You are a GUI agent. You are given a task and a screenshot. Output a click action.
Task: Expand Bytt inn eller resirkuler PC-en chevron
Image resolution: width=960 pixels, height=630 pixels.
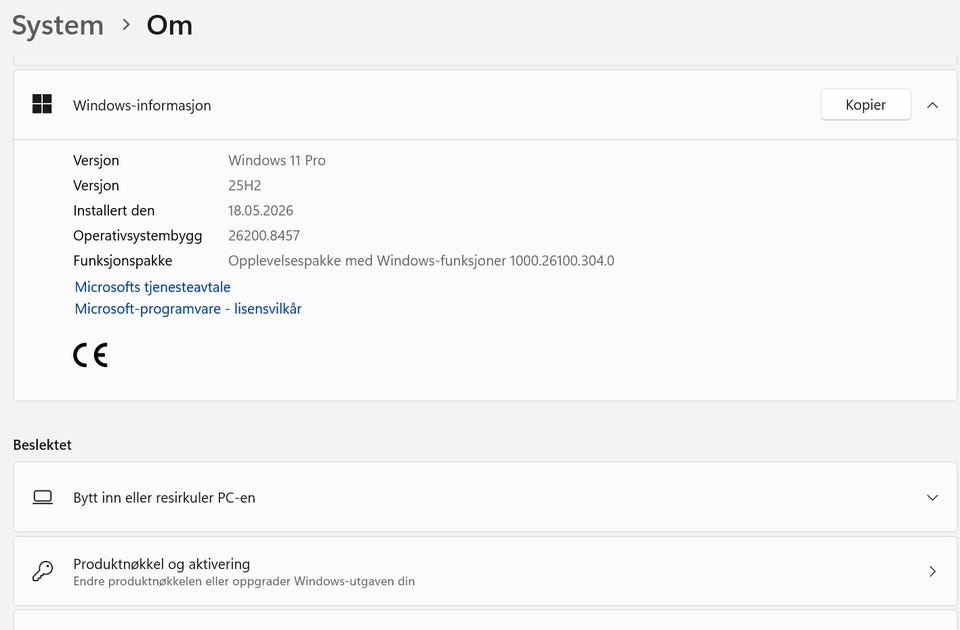tap(932, 498)
